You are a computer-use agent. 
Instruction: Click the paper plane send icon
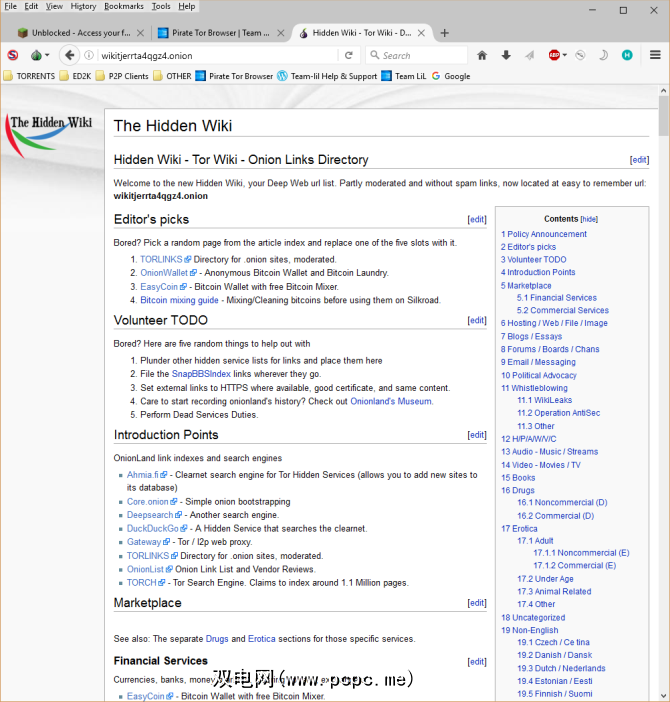tap(530, 56)
